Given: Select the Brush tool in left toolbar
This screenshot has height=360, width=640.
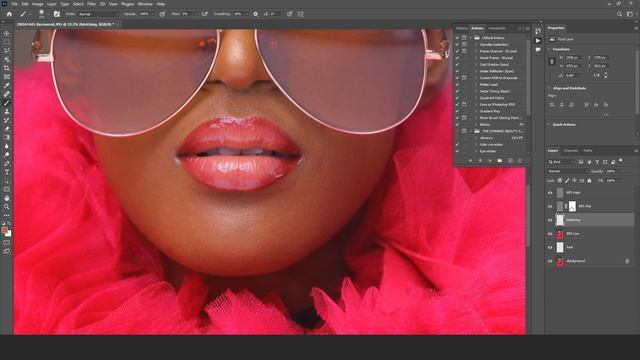Looking at the screenshot, I should pos(7,103).
